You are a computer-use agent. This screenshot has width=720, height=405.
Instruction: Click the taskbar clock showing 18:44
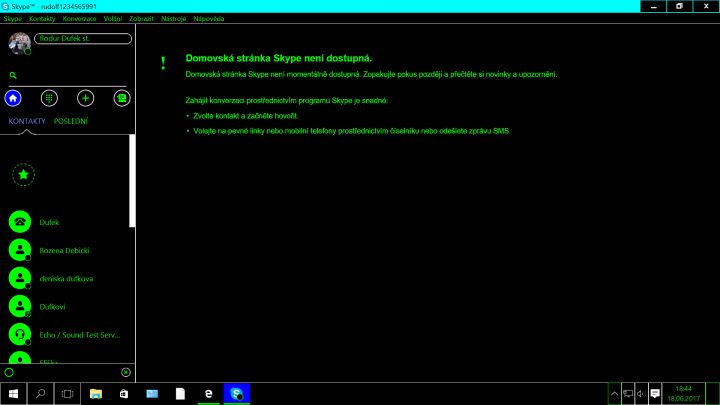684,394
